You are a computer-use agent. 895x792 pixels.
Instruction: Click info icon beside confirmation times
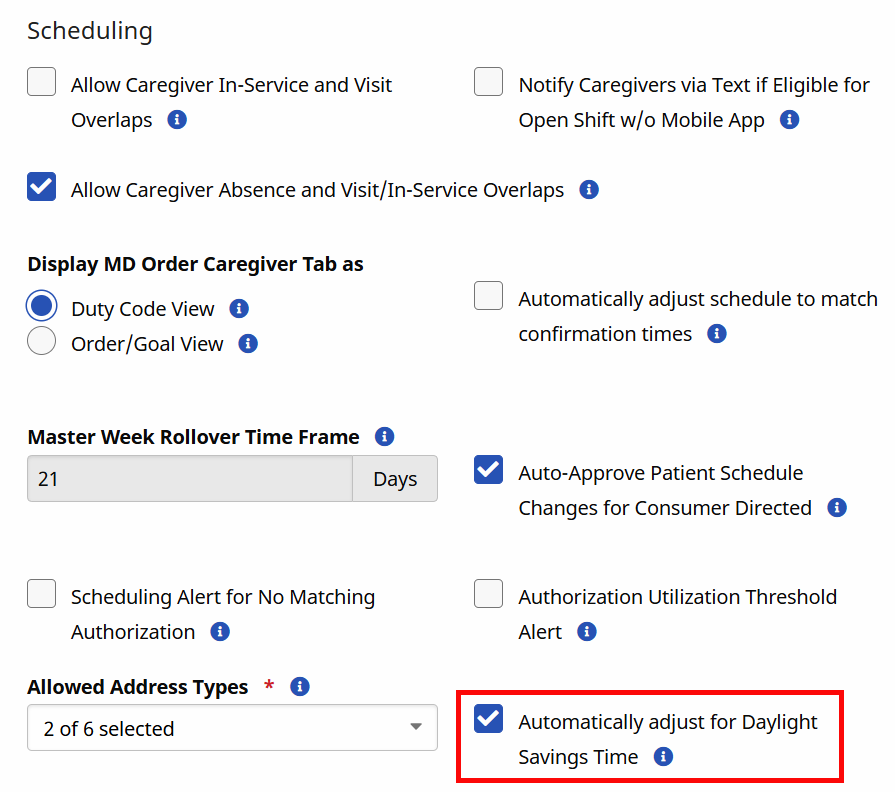[x=716, y=334]
